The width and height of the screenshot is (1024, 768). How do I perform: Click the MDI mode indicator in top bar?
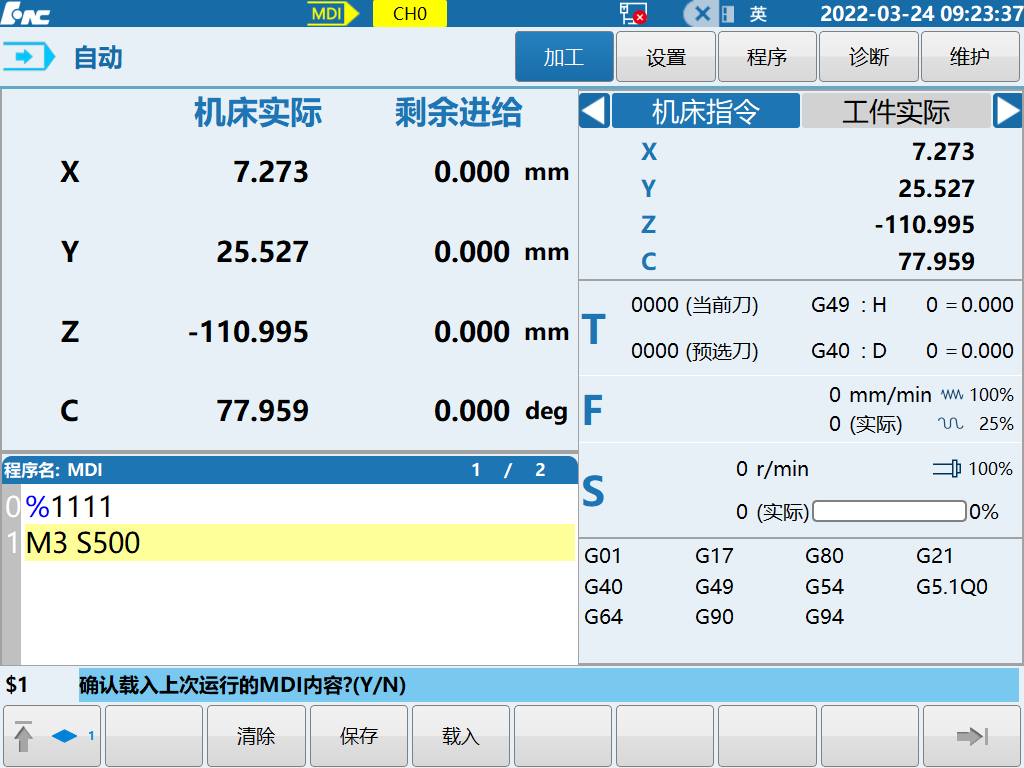coord(334,13)
